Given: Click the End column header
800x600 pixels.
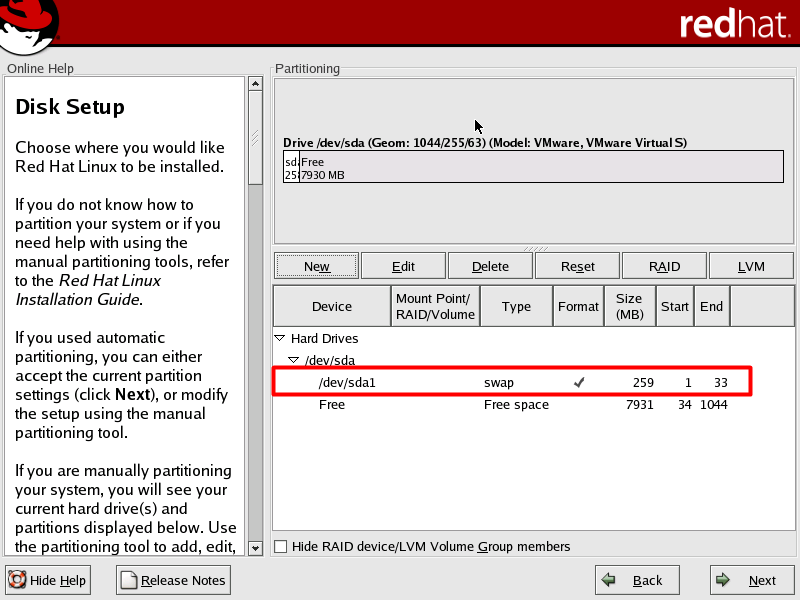Looking at the screenshot, I should tap(711, 306).
